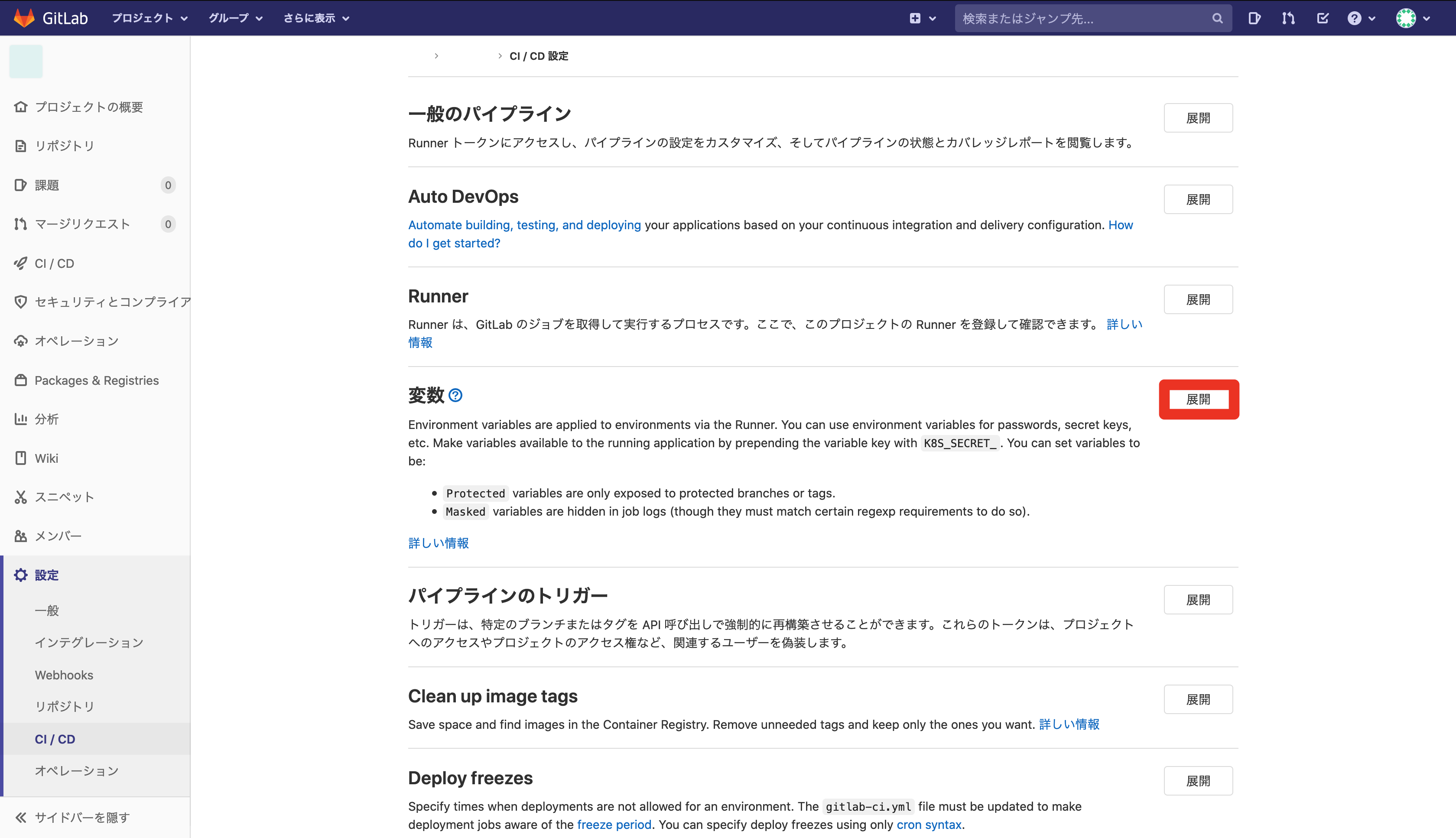The height and width of the screenshot is (838, 1456).
Task: Click the to-do checkmark icon in top bar
Action: click(1322, 18)
